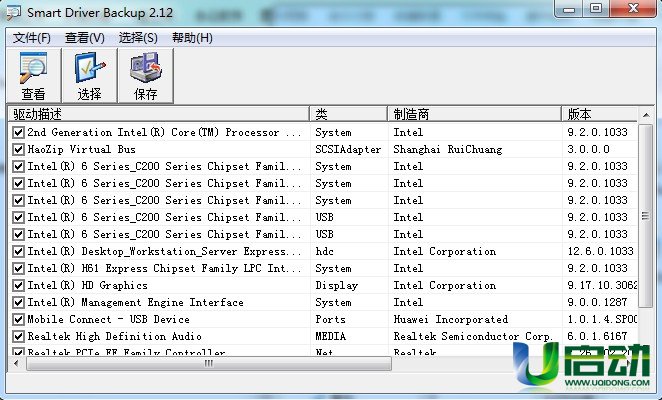Click version '9.0.0.1287' cell
This screenshot has height=400, width=662.
tap(597, 302)
